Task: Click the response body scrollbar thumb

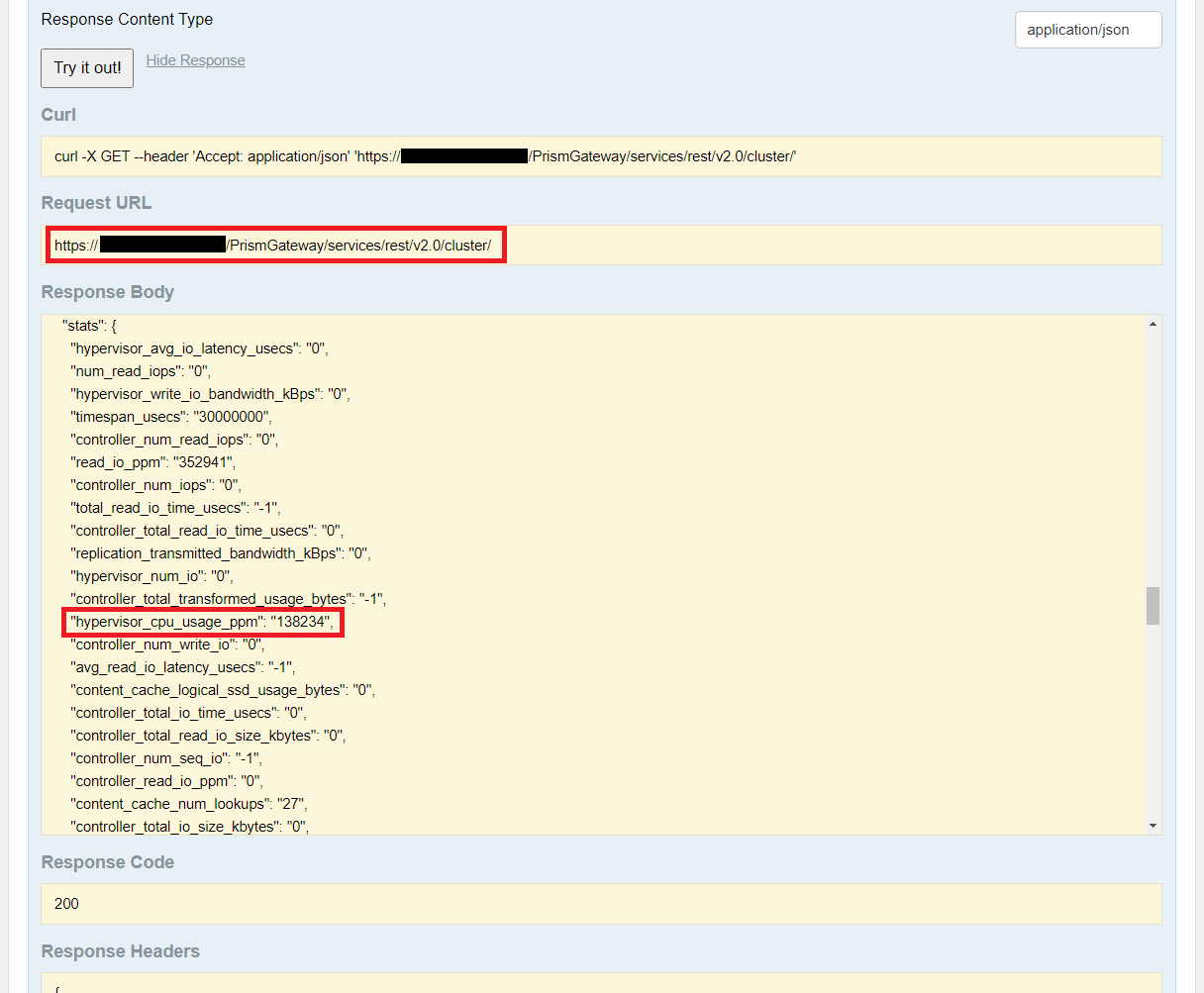Action: [x=1153, y=606]
